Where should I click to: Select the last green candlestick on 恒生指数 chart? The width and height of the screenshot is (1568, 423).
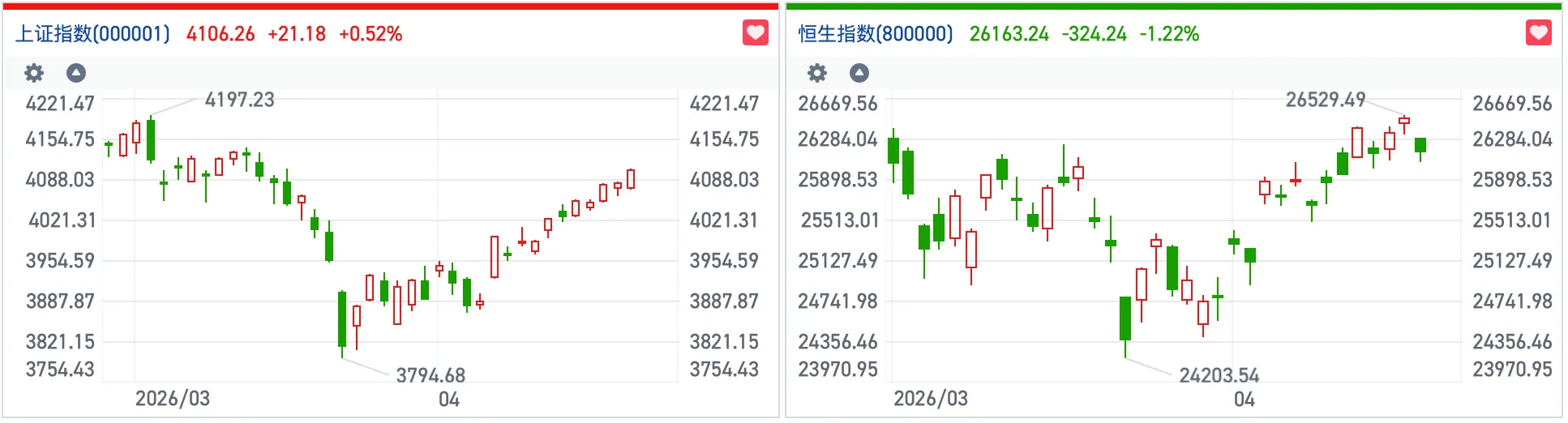click(1420, 146)
